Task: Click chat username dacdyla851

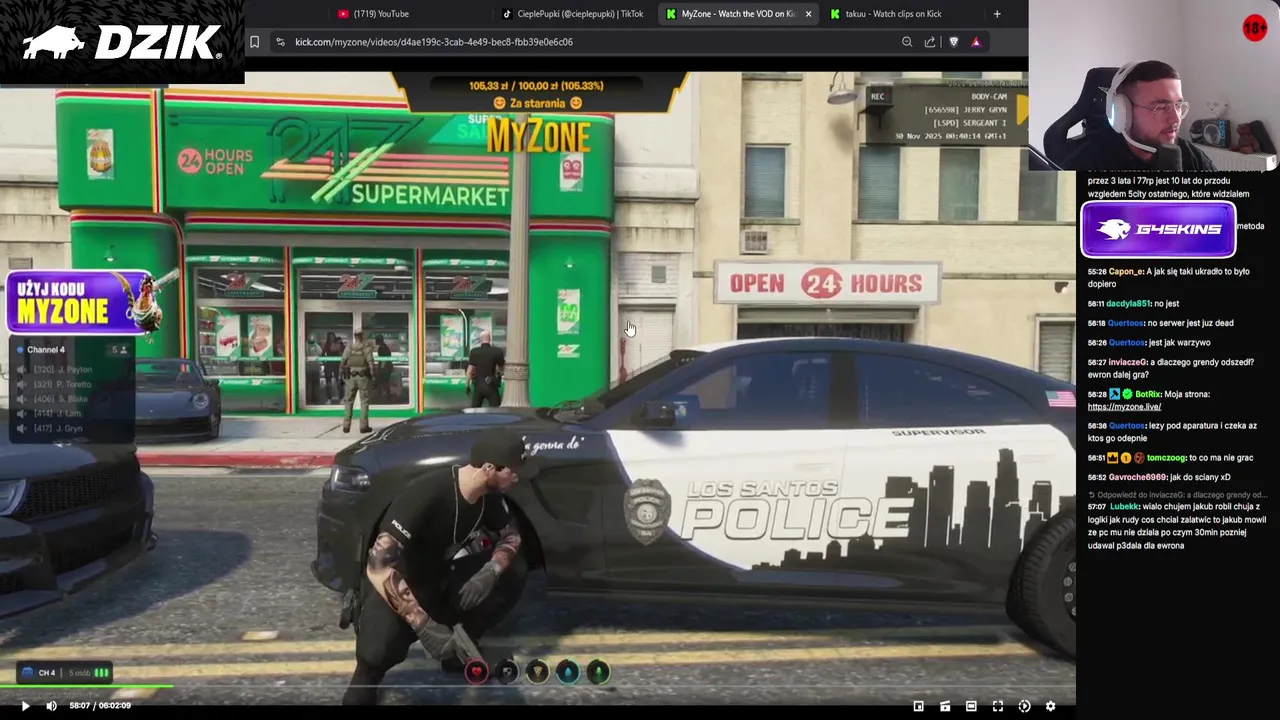Action: point(1129,303)
